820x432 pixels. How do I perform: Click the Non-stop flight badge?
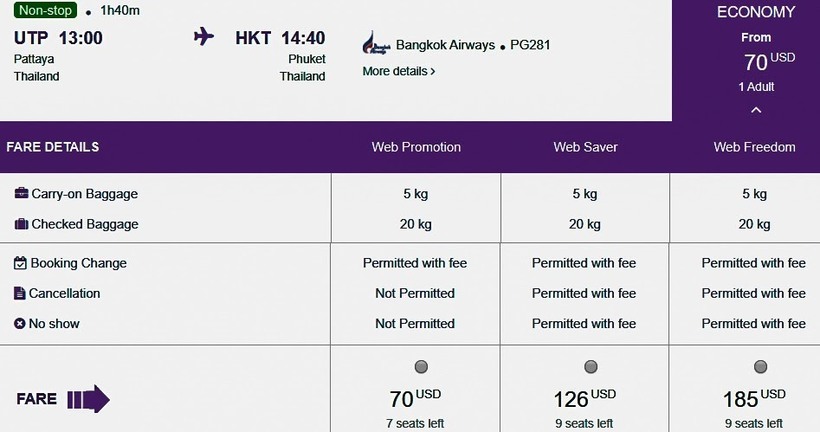(x=46, y=11)
